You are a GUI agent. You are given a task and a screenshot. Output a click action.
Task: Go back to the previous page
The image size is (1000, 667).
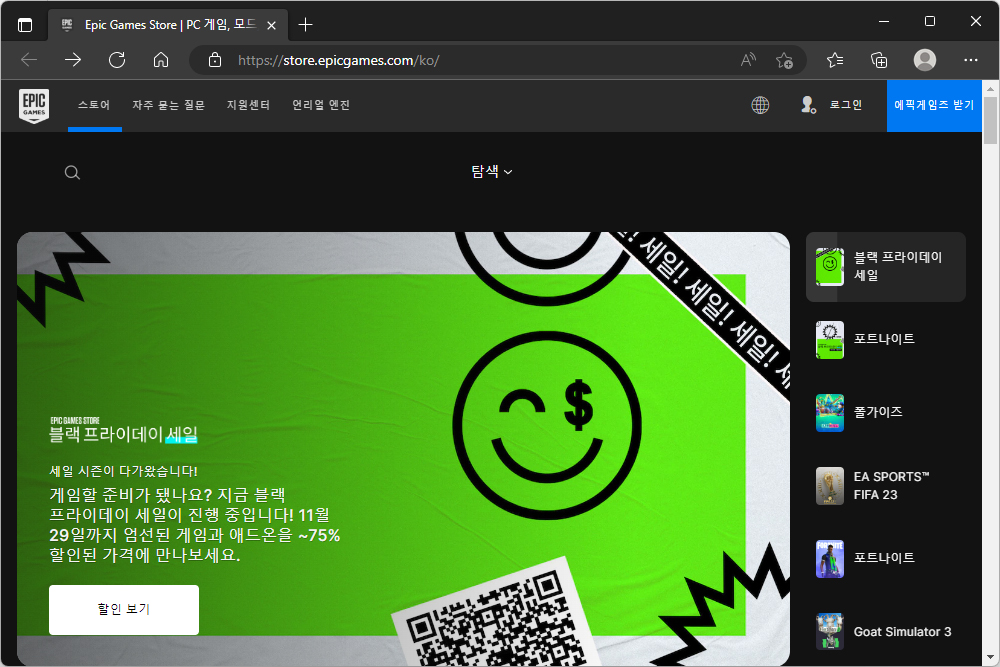pyautogui.click(x=29, y=60)
